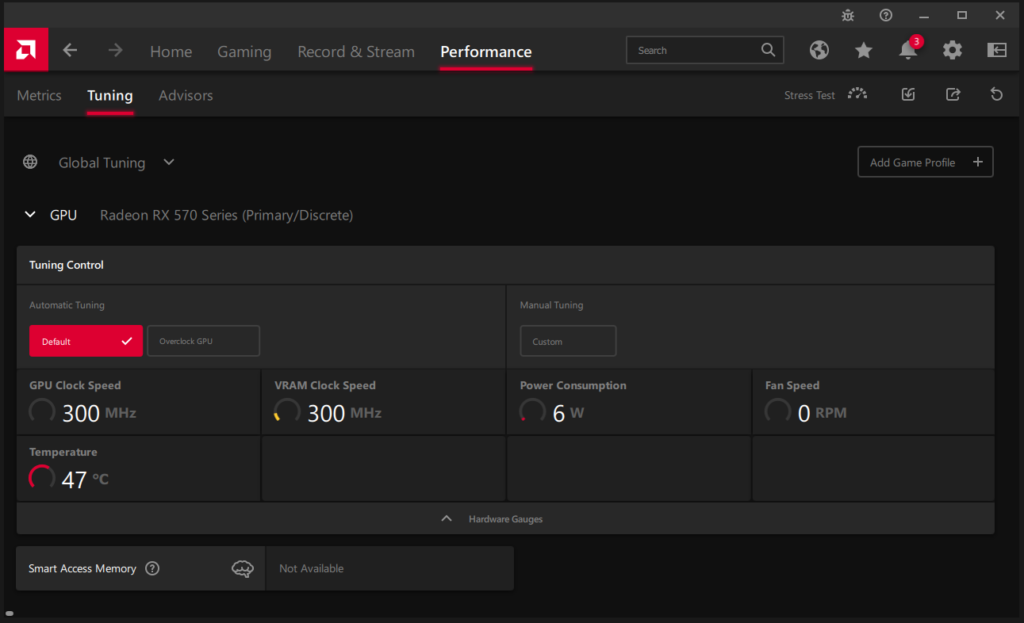The width and height of the screenshot is (1024, 623).
Task: Select Default automatic tuning option
Action: 86,341
